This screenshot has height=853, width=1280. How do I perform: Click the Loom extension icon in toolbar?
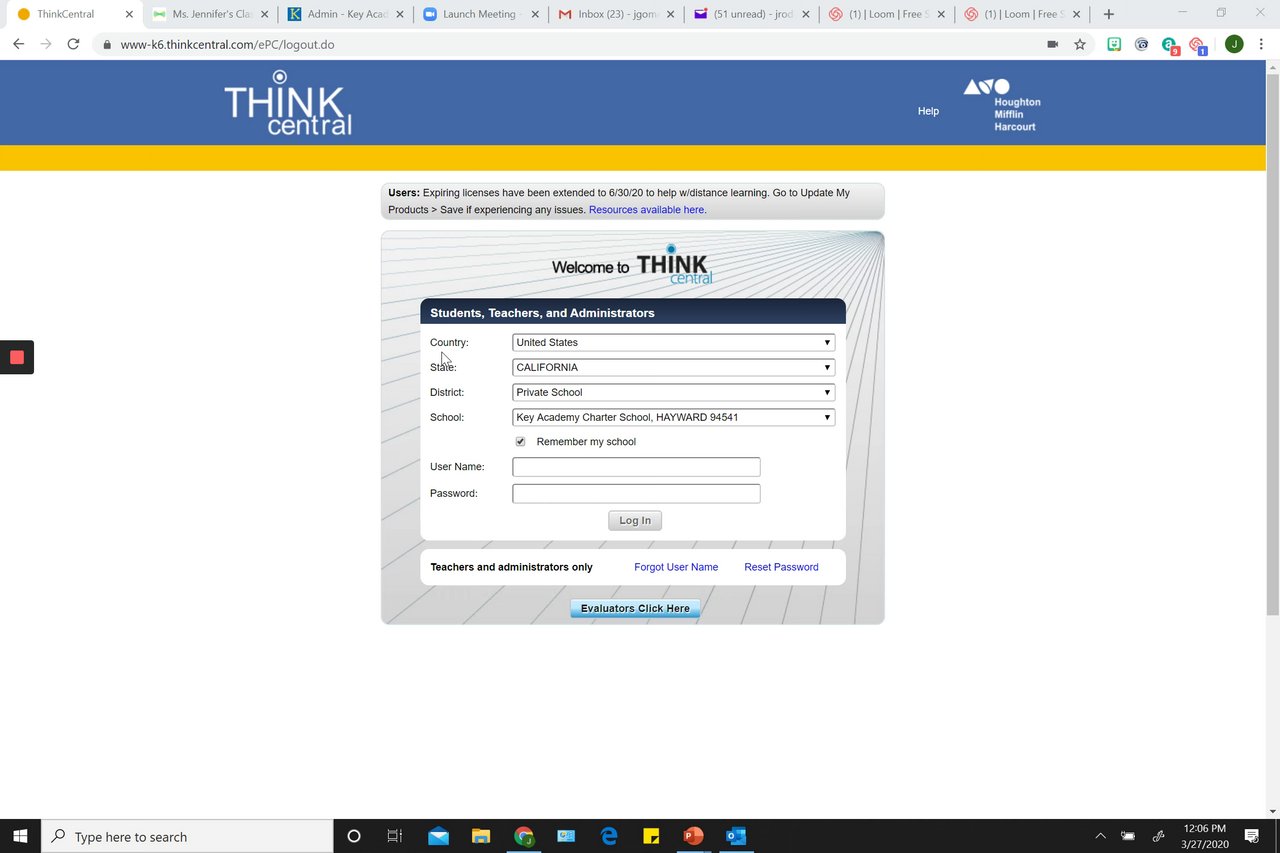click(1197, 45)
